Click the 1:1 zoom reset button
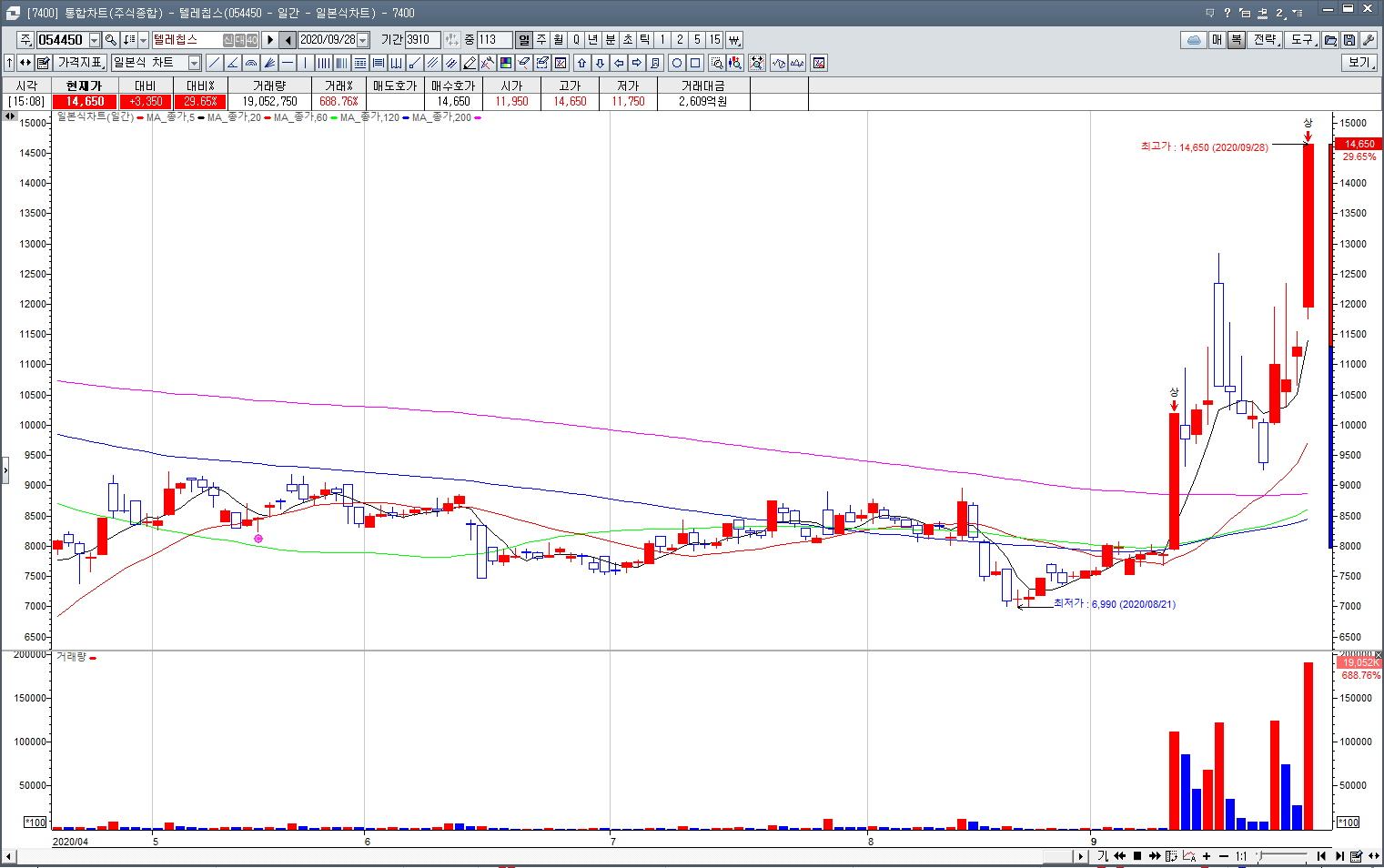 1241,856
